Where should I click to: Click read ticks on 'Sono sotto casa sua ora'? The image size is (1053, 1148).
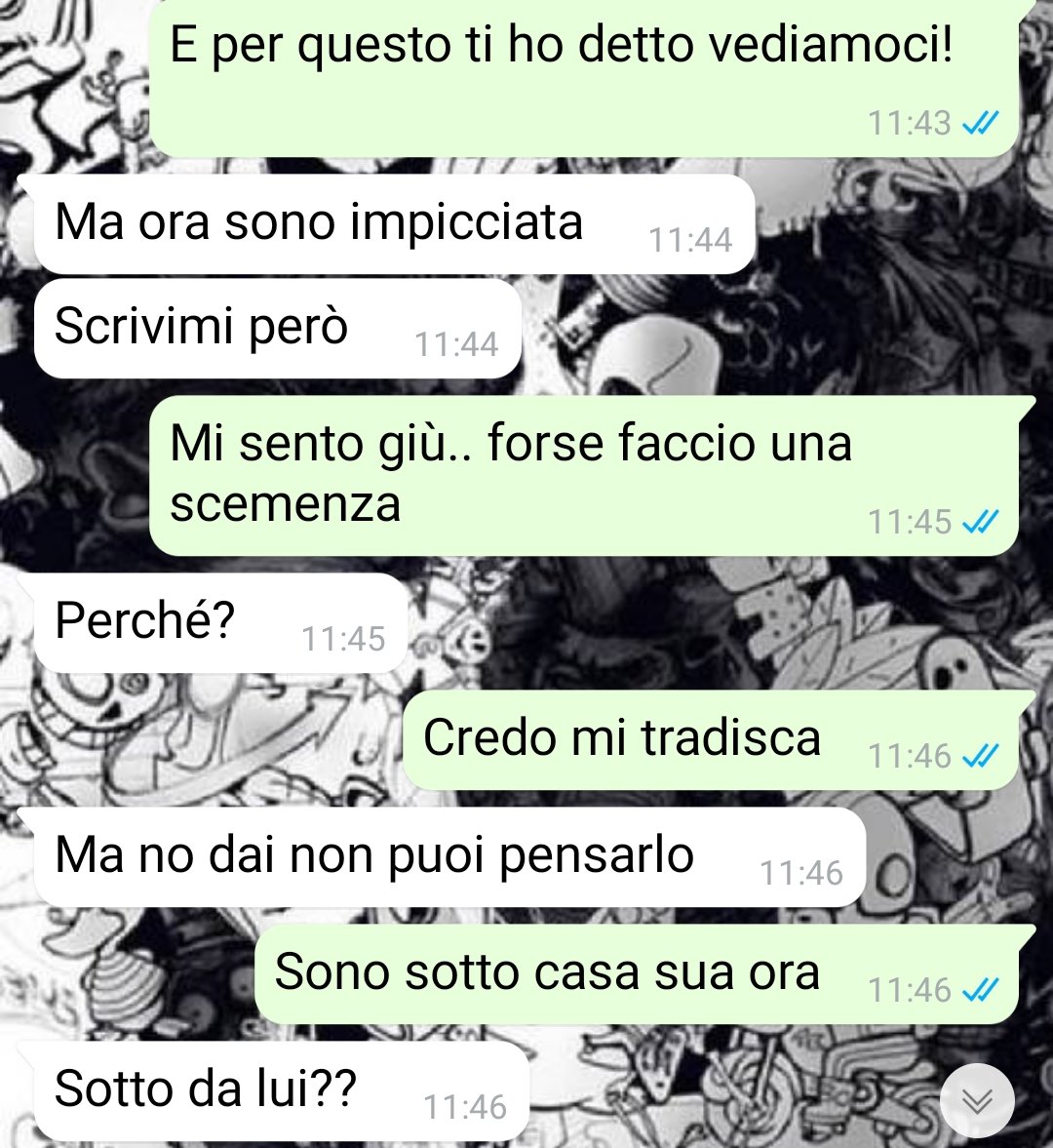point(981,991)
